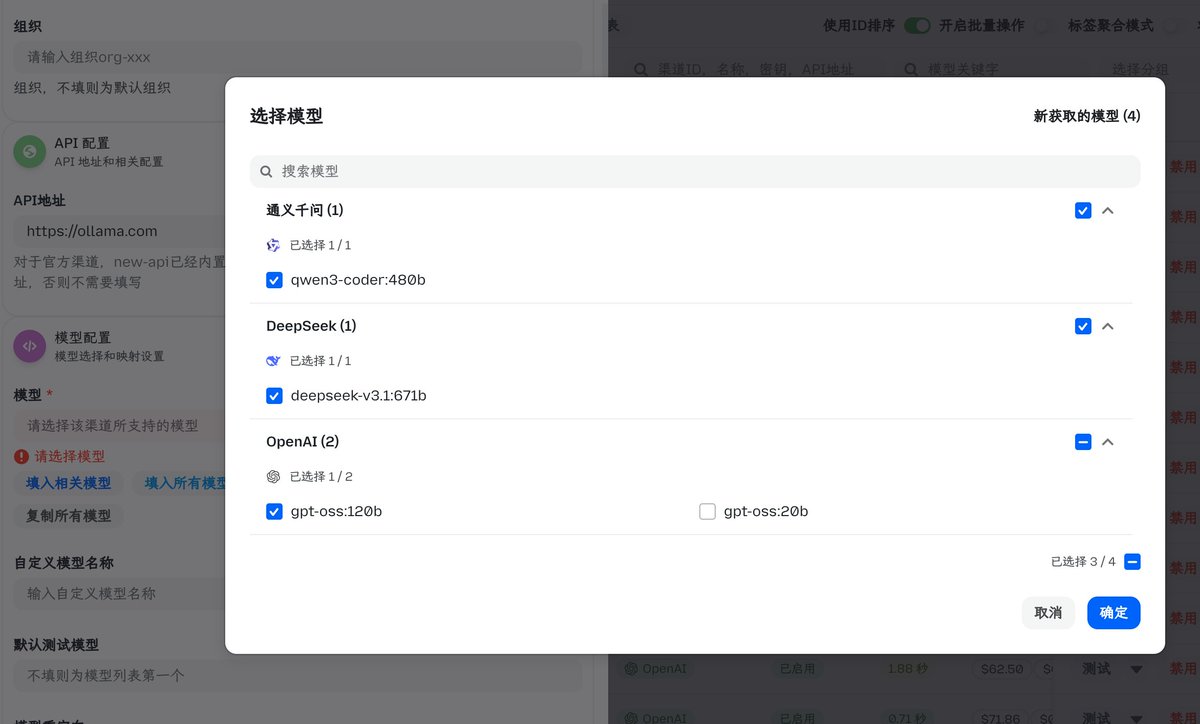Enable the 开启批量操作 switch
Viewport: 1200px width, 724px height.
[x=1046, y=26]
